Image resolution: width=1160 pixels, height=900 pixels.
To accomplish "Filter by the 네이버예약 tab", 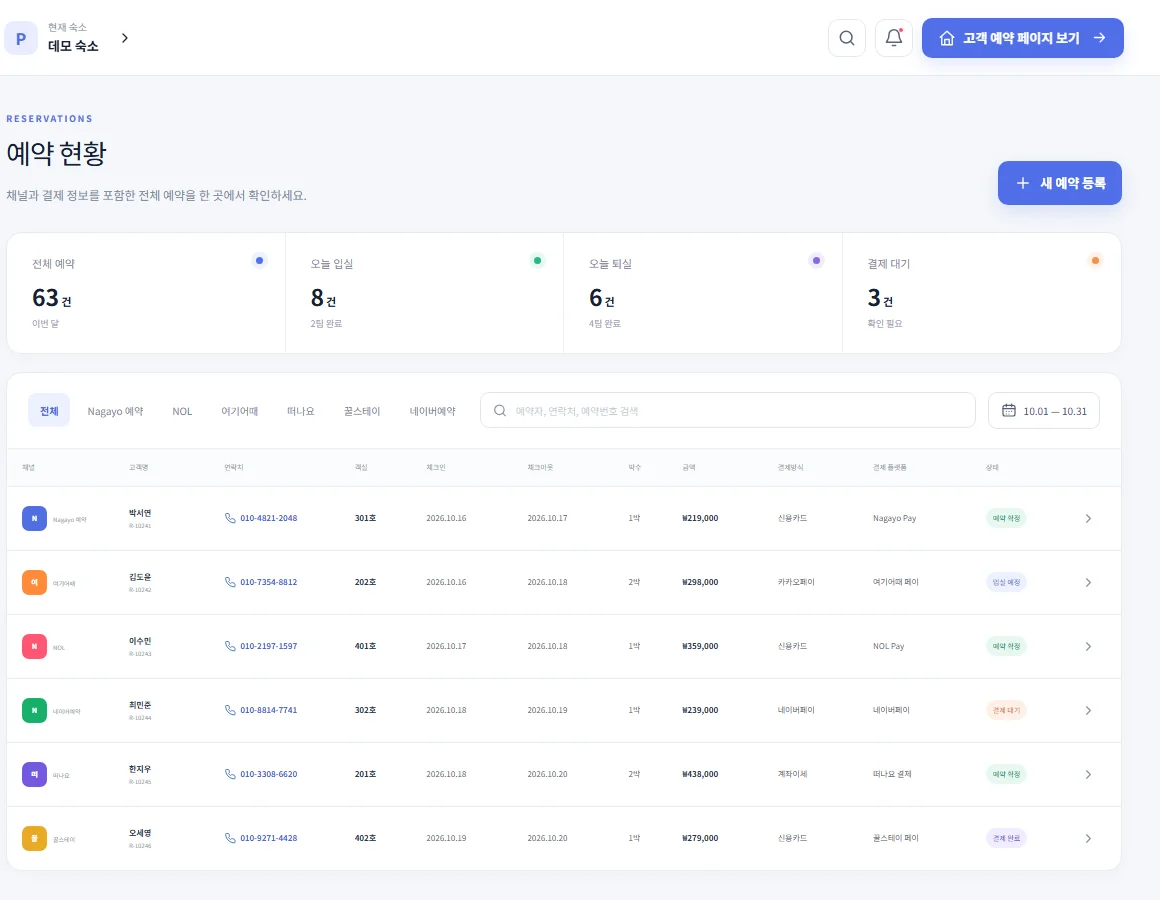I will coord(433,411).
